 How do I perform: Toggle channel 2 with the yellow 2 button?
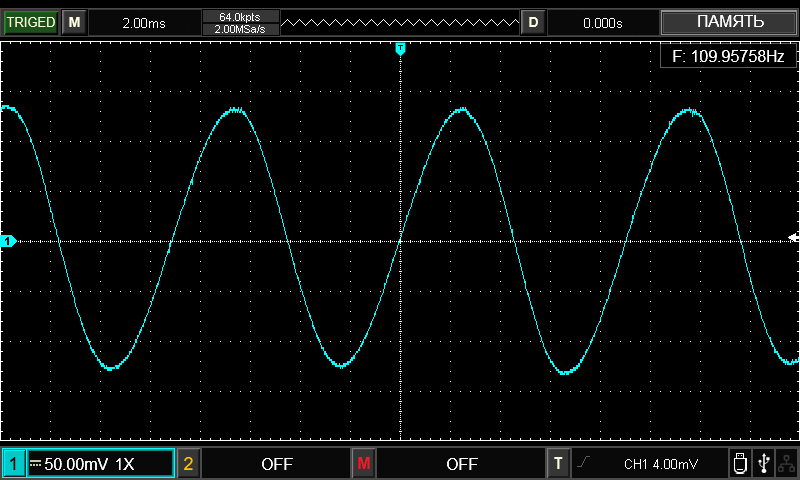(188, 464)
